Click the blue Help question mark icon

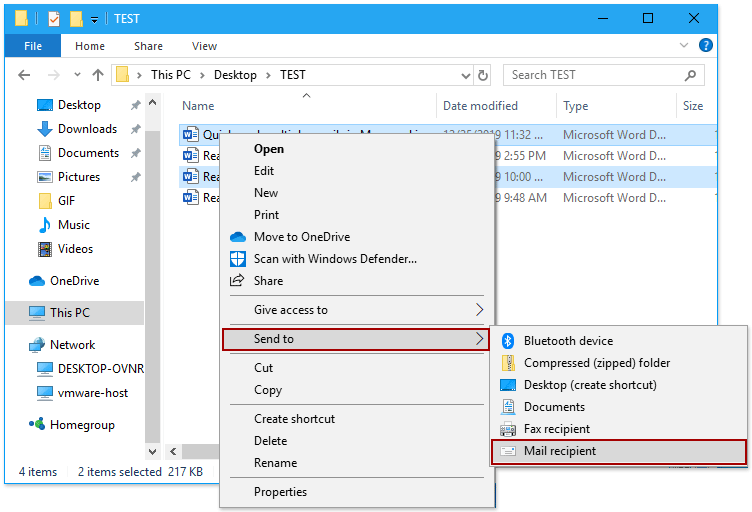point(706,46)
